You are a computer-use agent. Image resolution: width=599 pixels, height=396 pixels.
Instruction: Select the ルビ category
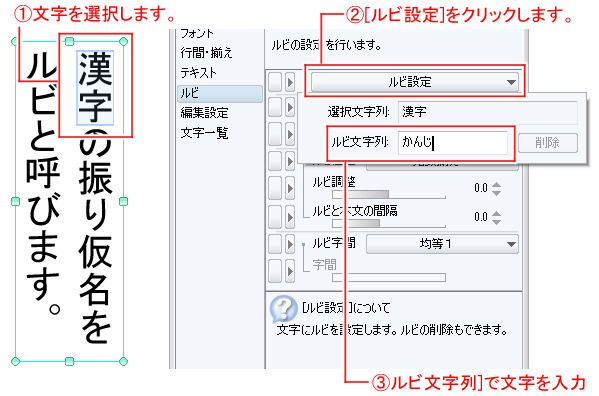tap(220, 94)
